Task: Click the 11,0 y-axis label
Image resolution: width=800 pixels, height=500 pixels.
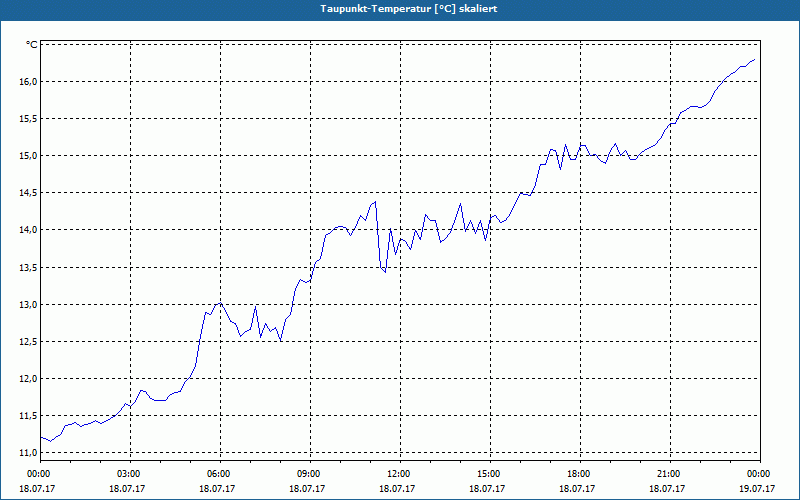Action: pyautogui.click(x=28, y=453)
